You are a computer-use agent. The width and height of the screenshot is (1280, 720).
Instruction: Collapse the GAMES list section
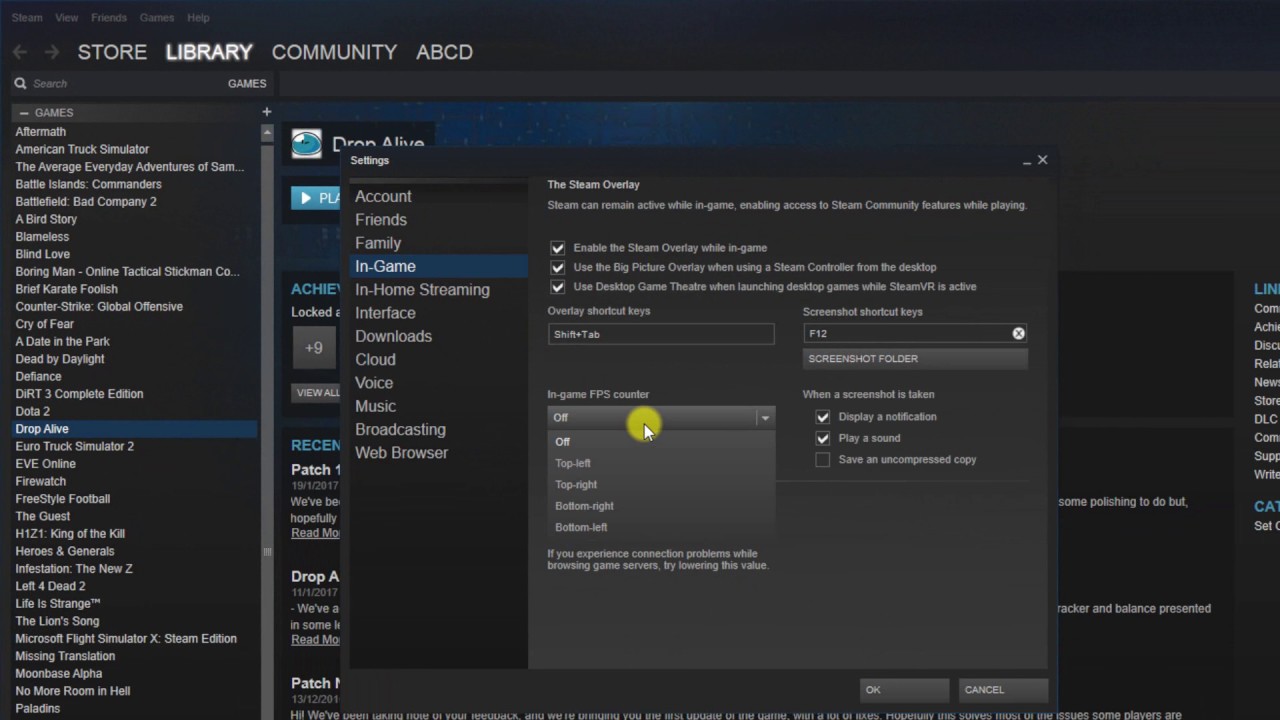(24, 113)
